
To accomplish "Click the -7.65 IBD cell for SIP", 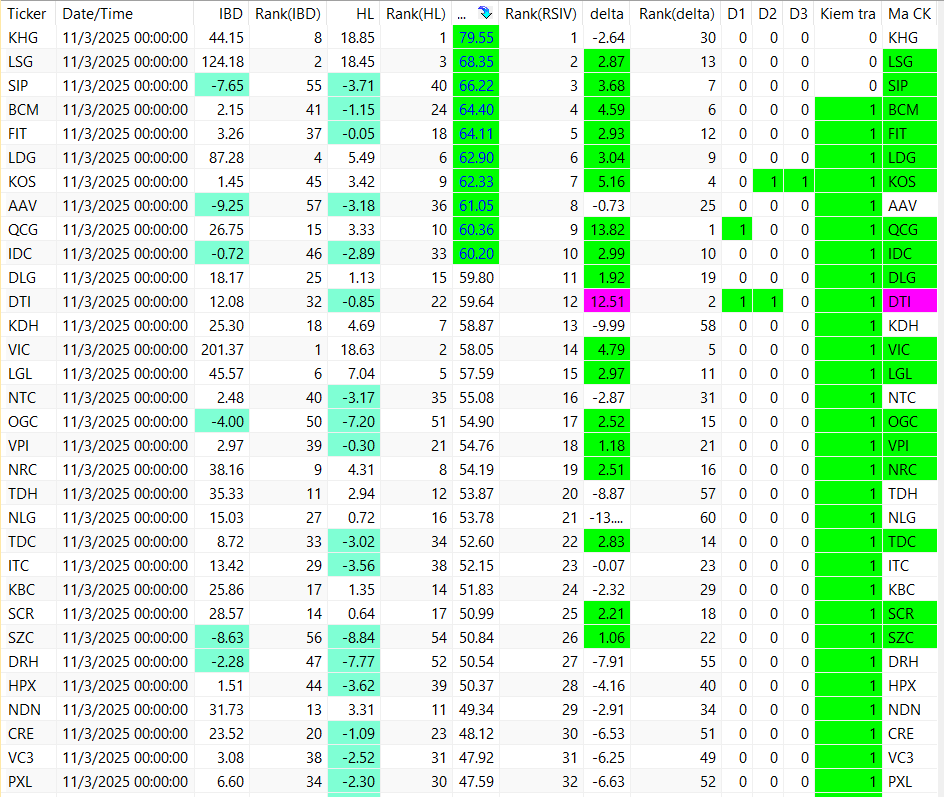I will [x=222, y=86].
